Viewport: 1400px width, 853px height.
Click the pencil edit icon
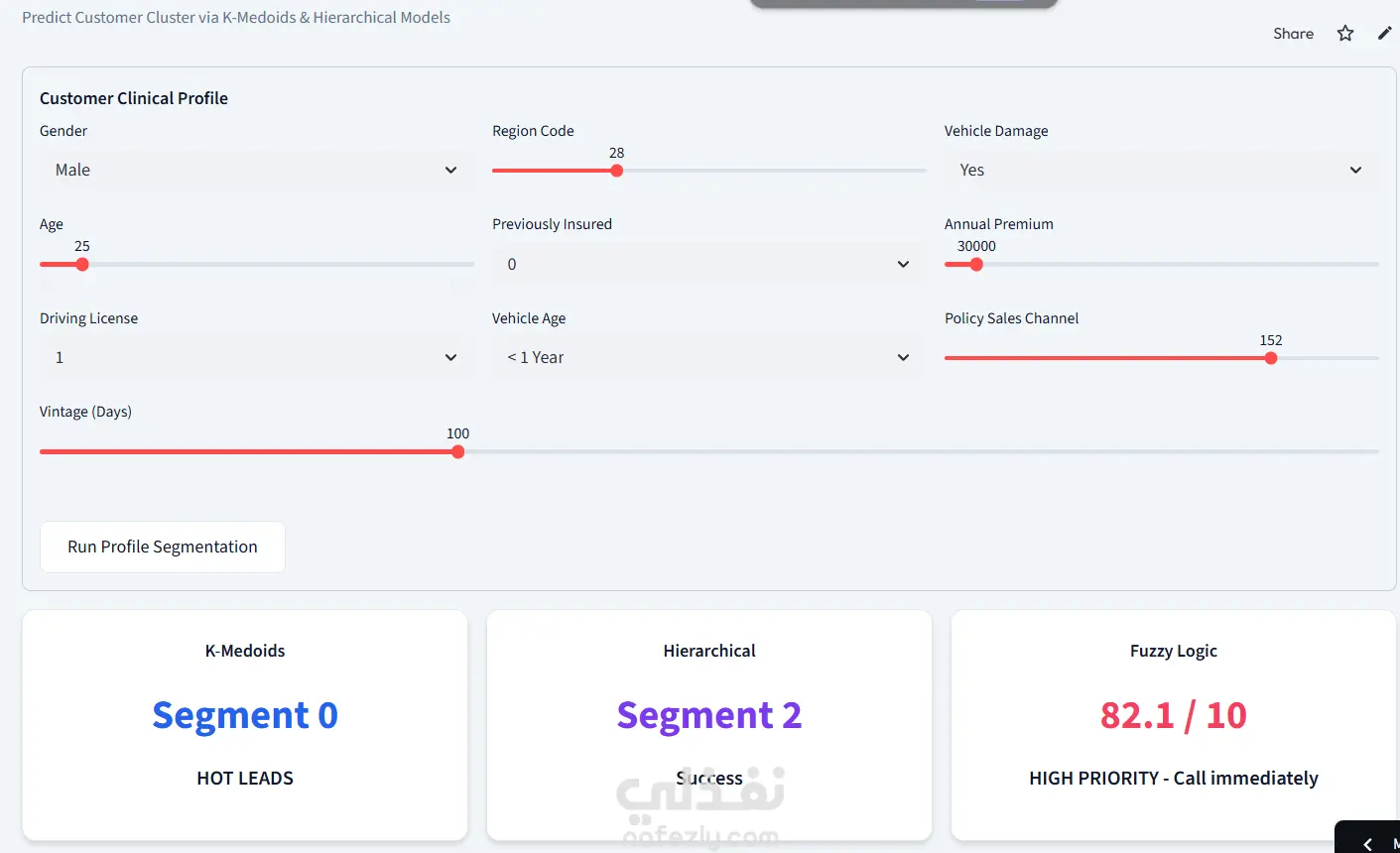click(1385, 34)
